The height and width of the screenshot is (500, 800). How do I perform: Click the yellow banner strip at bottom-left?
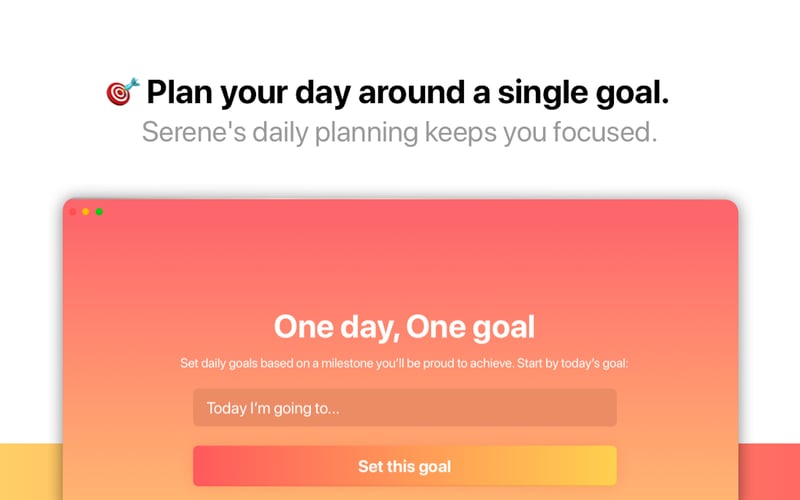(30, 472)
